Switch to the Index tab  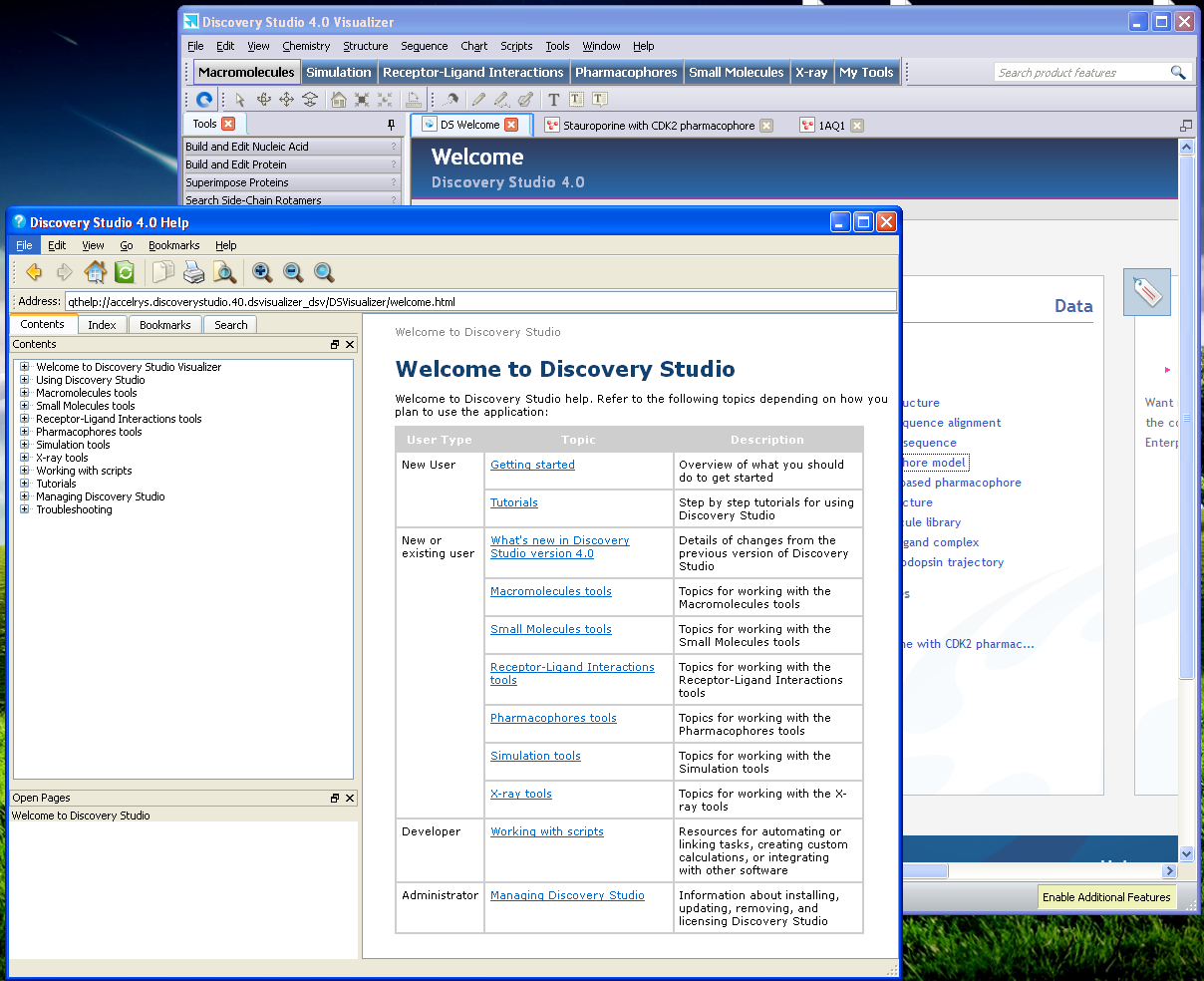[102, 325]
